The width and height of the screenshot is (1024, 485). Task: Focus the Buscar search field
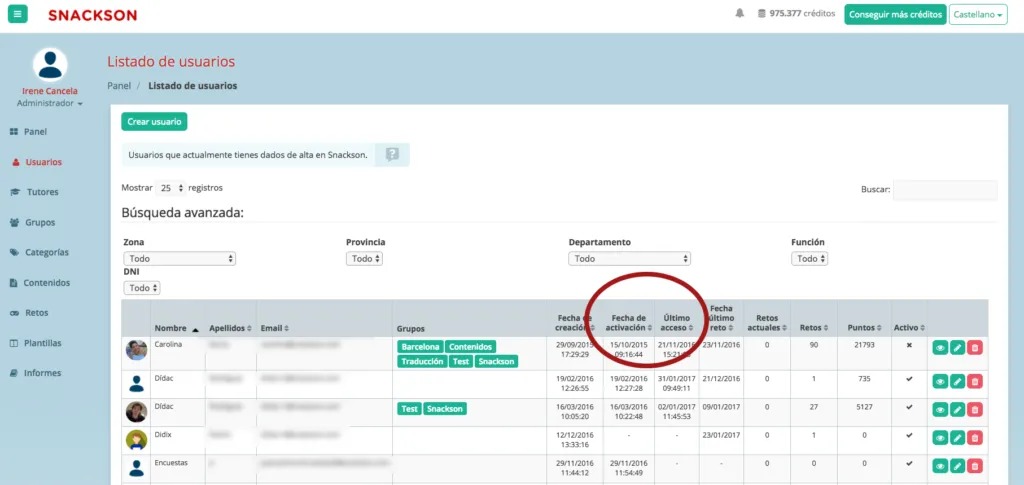[945, 190]
